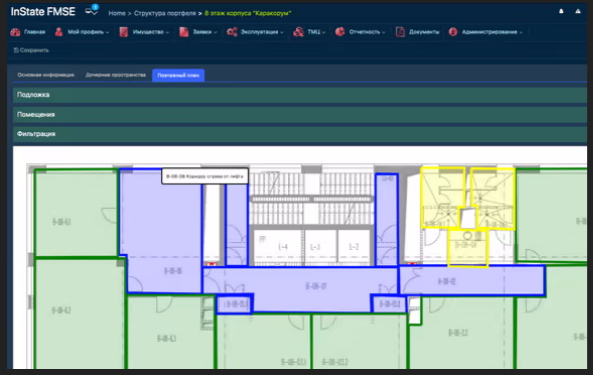Click the L-2 lift label
The image size is (593, 375).
354,247
